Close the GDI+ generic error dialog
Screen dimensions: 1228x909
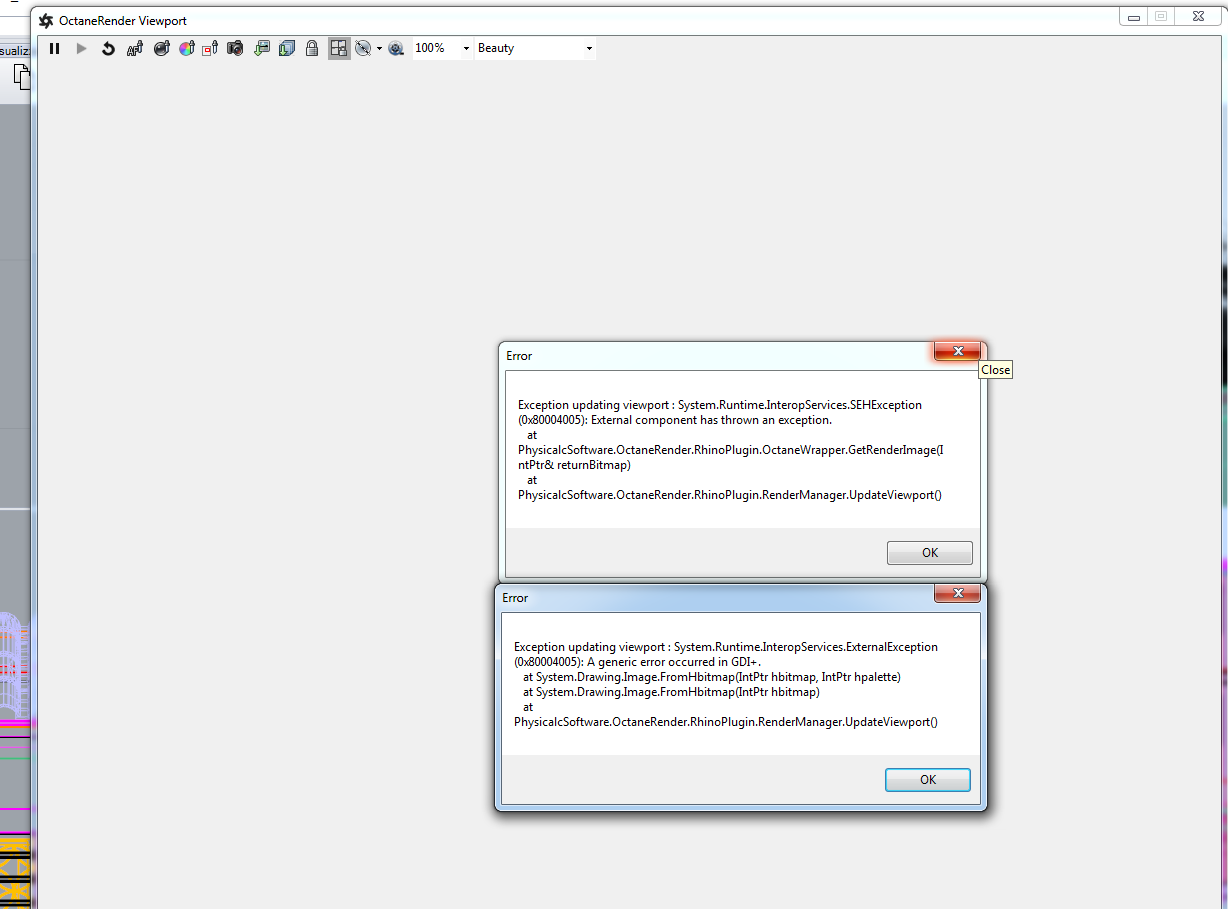956,594
